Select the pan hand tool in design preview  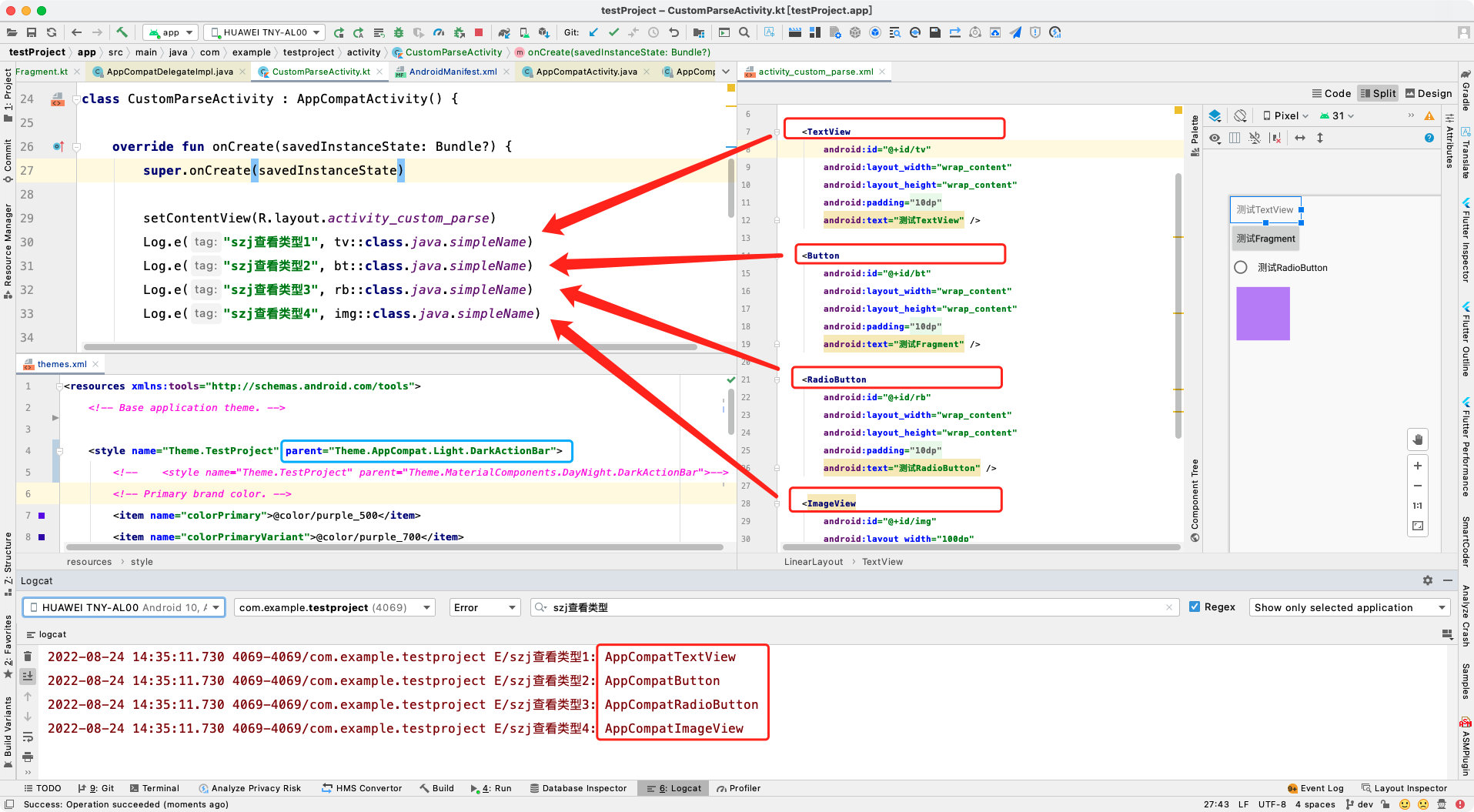click(x=1417, y=439)
